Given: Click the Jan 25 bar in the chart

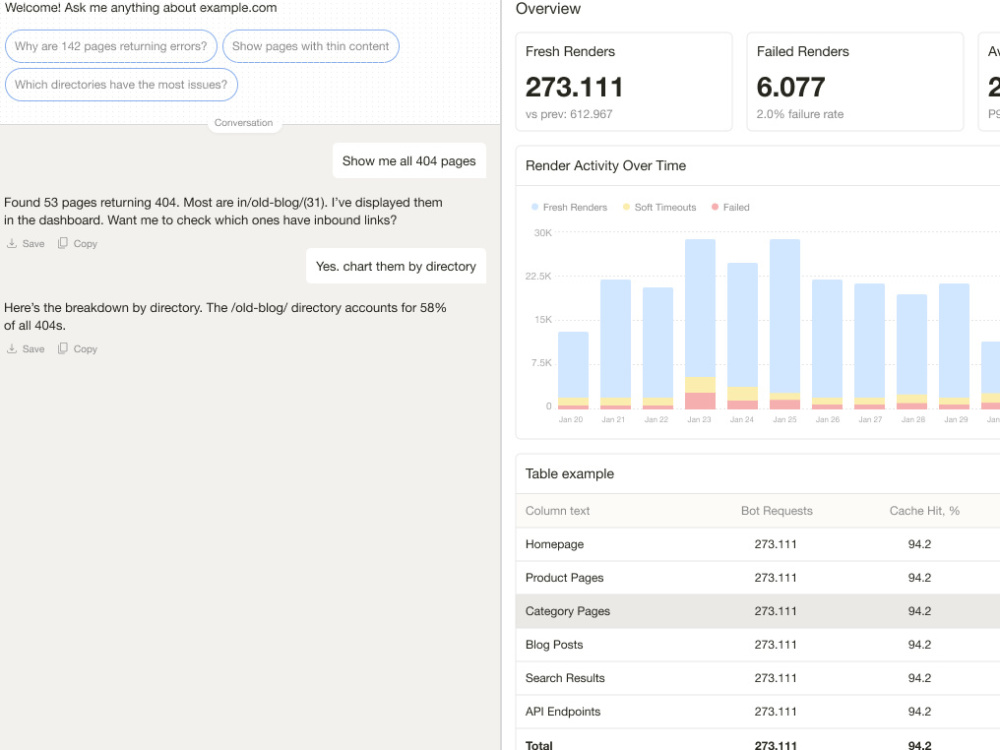Looking at the screenshot, I should (784, 324).
